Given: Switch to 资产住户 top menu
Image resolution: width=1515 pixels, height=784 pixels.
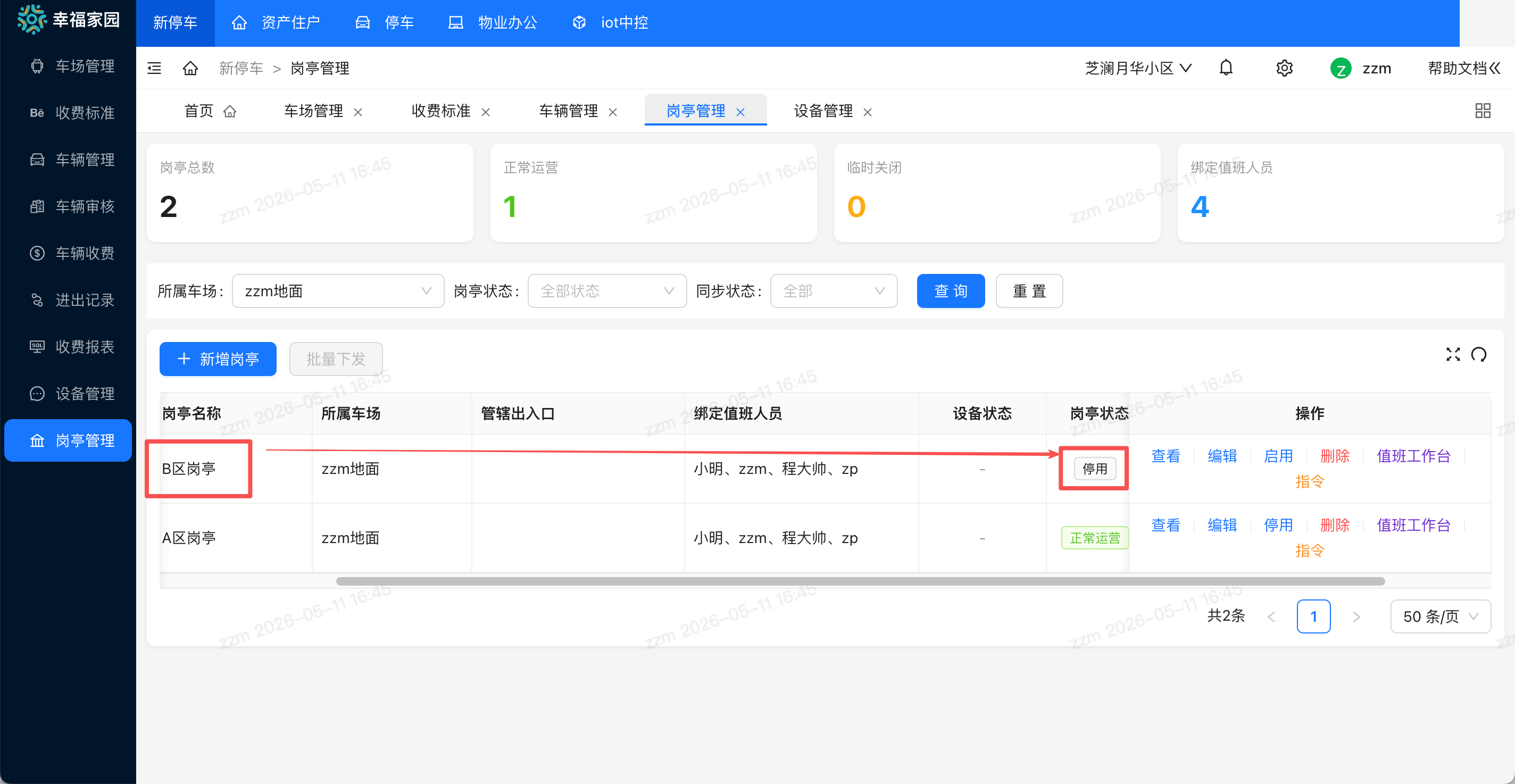Looking at the screenshot, I should tap(275, 22).
